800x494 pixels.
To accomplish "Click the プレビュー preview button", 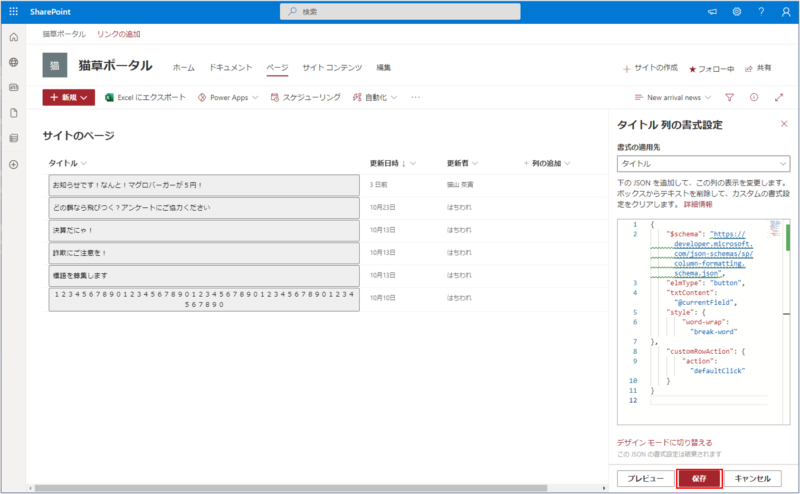I will point(645,479).
